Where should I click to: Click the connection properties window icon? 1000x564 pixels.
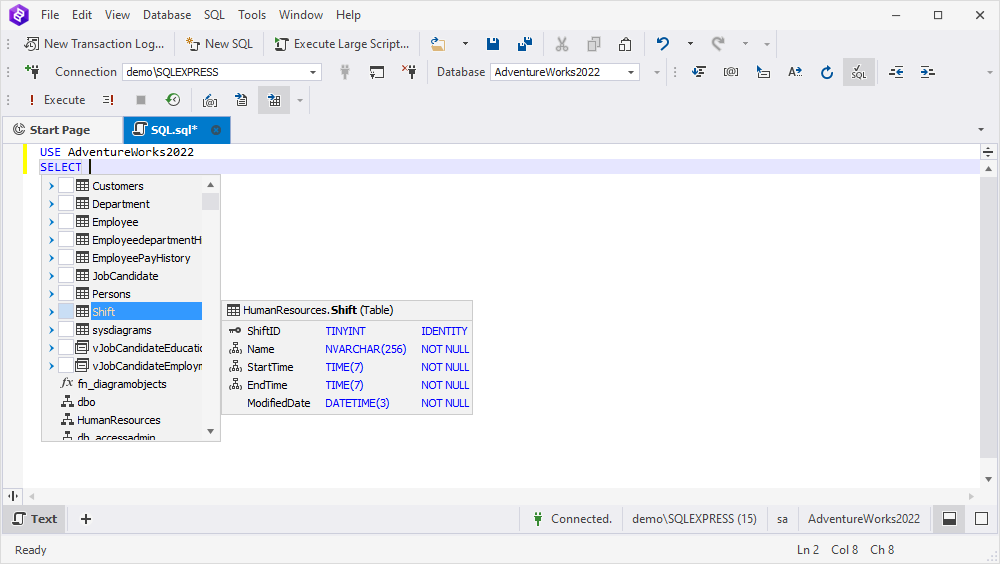[x=377, y=72]
